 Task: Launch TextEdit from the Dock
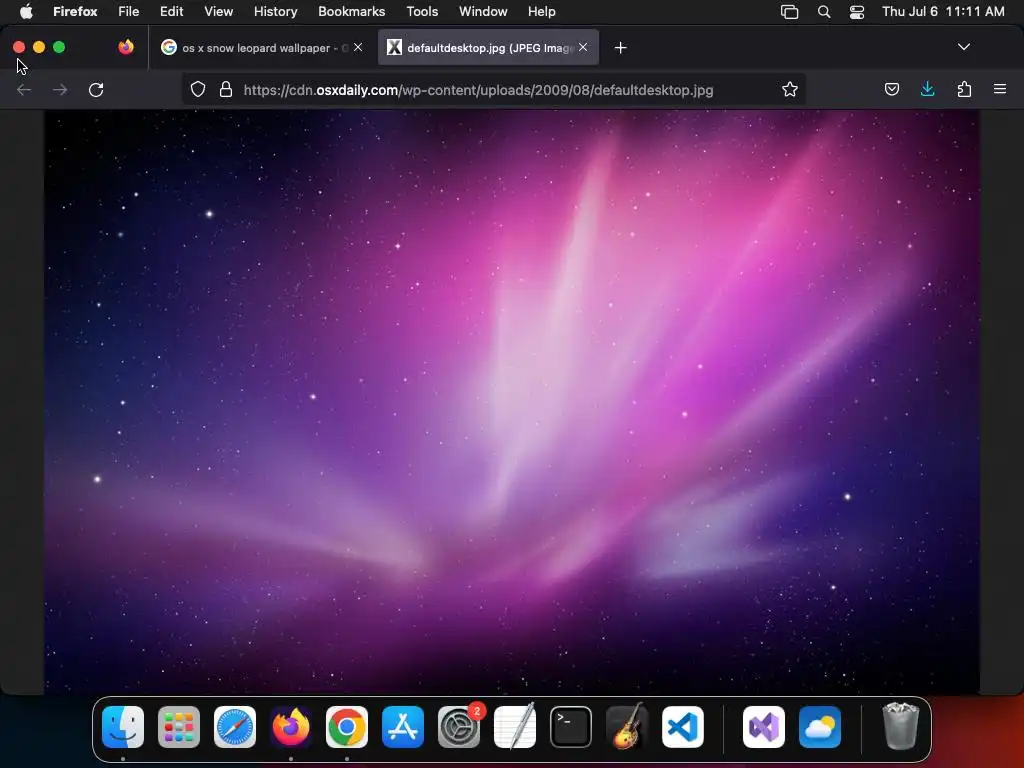pos(515,727)
